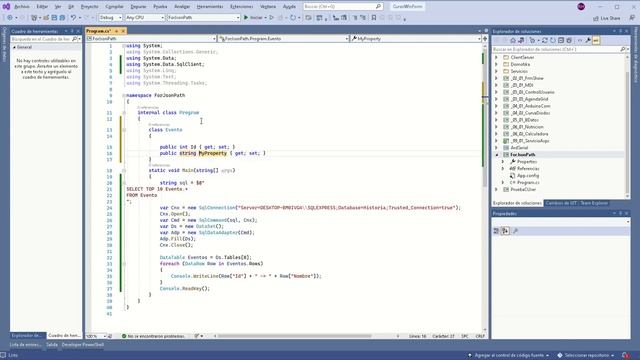Click the split editor icon above scrollbar

[485, 38]
